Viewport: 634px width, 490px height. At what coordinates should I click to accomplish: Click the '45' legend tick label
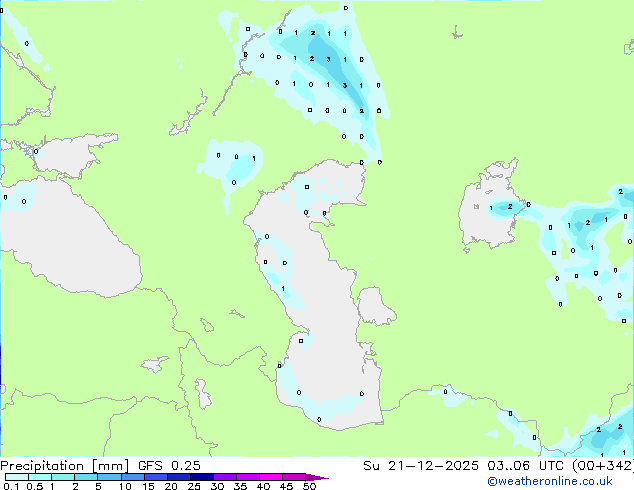pyautogui.click(x=286, y=486)
